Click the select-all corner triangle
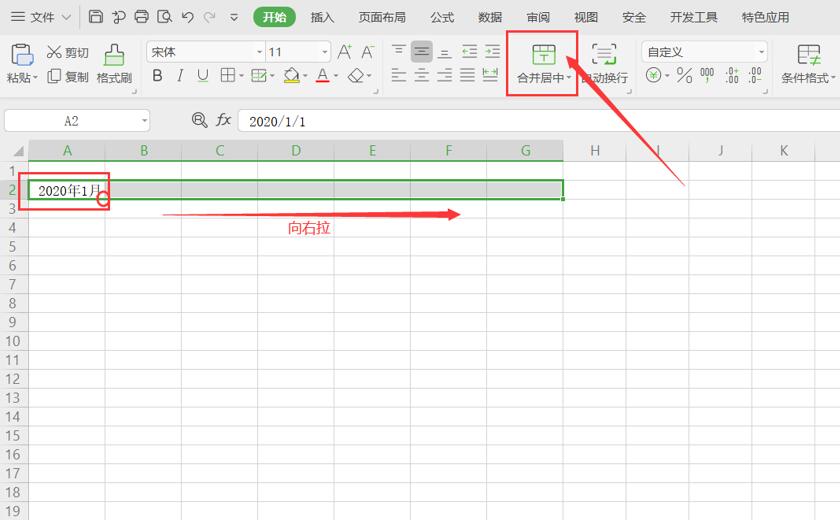Image resolution: width=840 pixels, height=520 pixels. (18, 151)
